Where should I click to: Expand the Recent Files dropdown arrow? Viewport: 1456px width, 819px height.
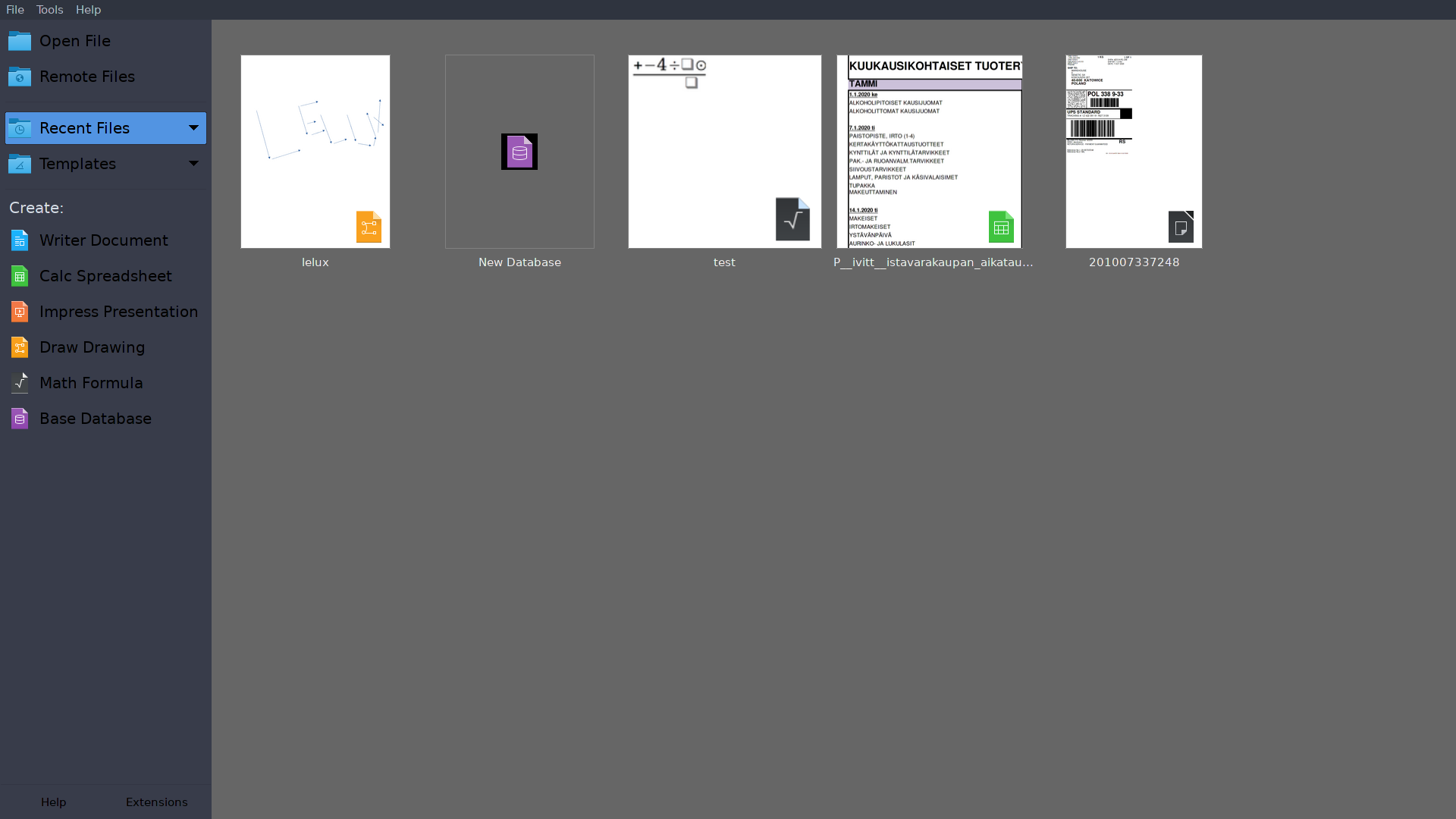point(193,128)
